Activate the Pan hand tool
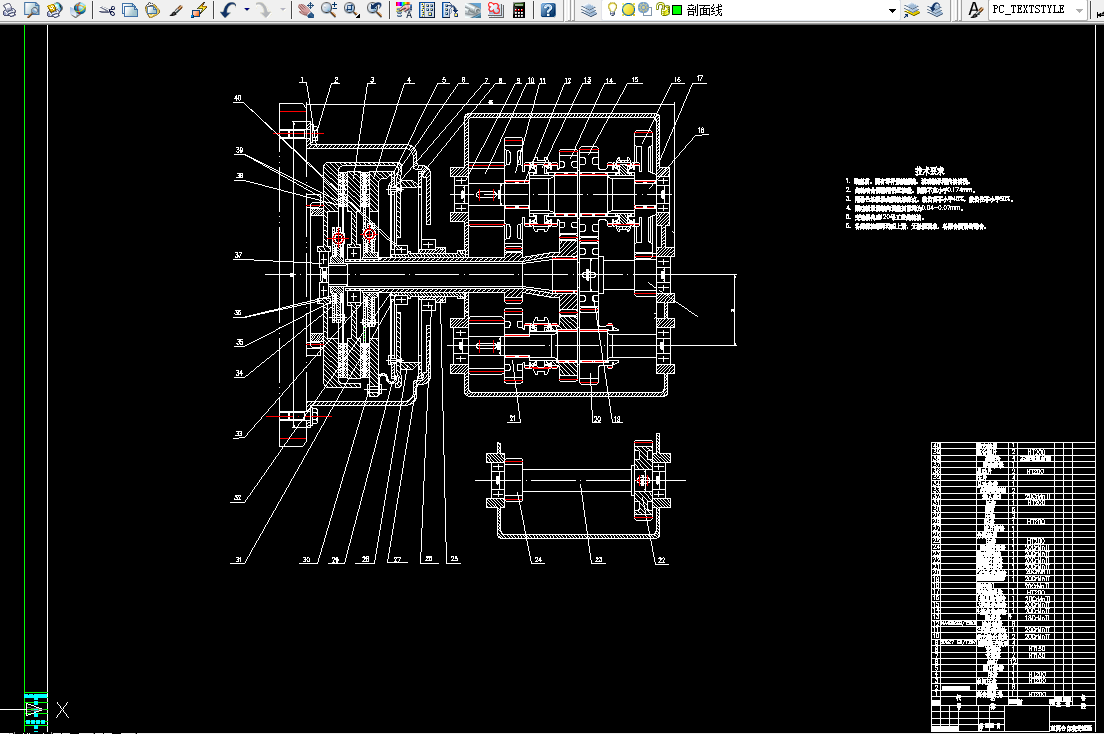Viewport: 1104px width, 734px height. click(306, 10)
